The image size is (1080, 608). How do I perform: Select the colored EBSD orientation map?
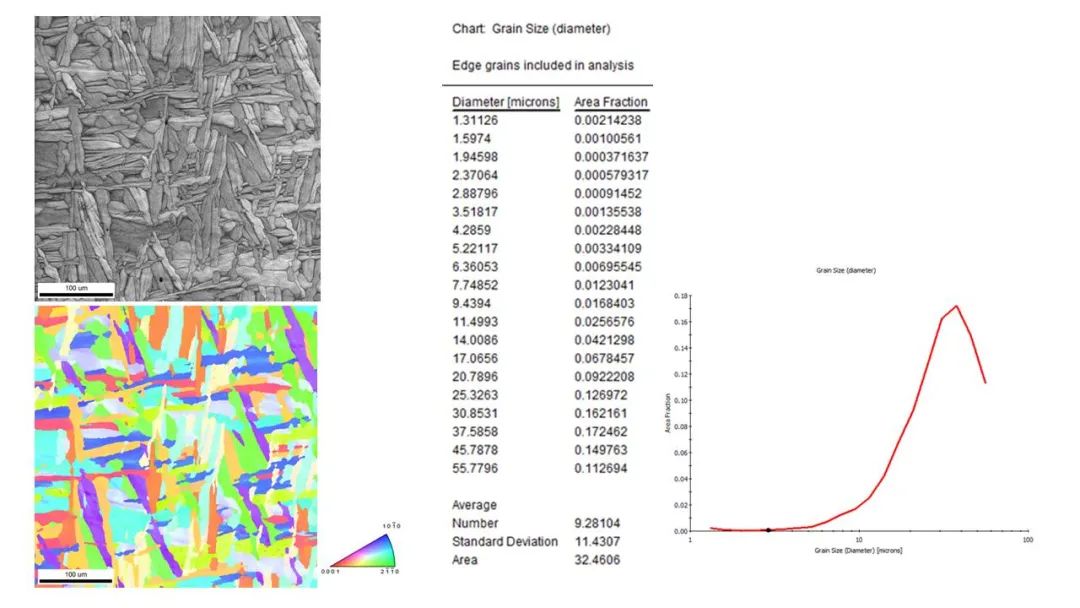(177, 445)
